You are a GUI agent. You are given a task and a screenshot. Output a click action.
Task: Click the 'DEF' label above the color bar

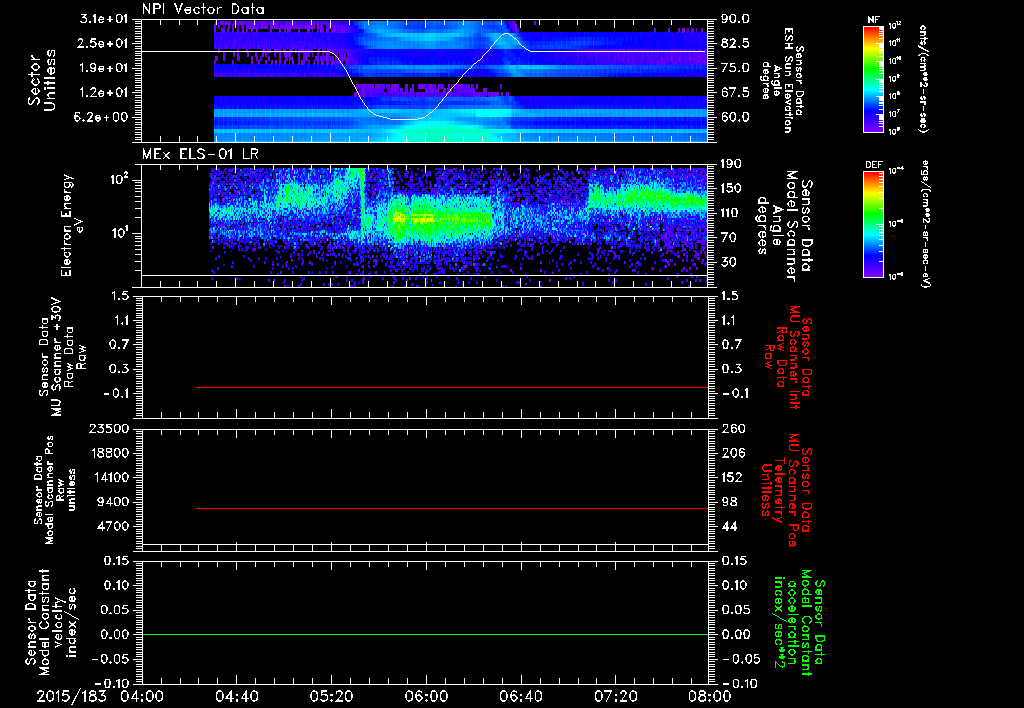pyautogui.click(x=874, y=165)
